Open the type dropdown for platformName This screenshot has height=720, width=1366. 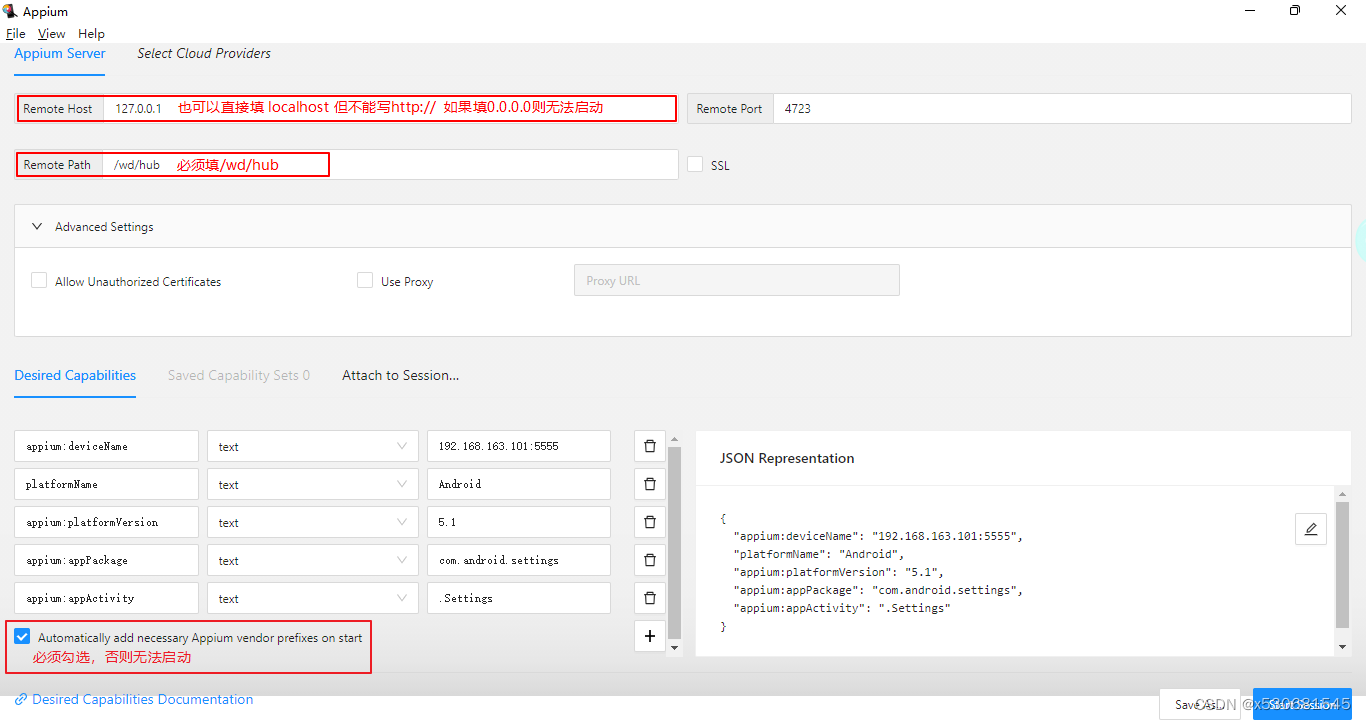312,483
